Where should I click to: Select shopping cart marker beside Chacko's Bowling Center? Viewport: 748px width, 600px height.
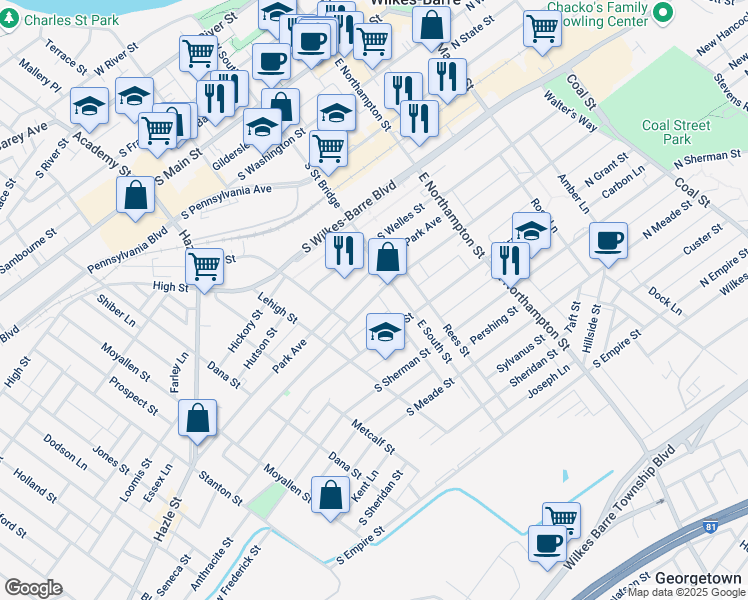(x=542, y=32)
